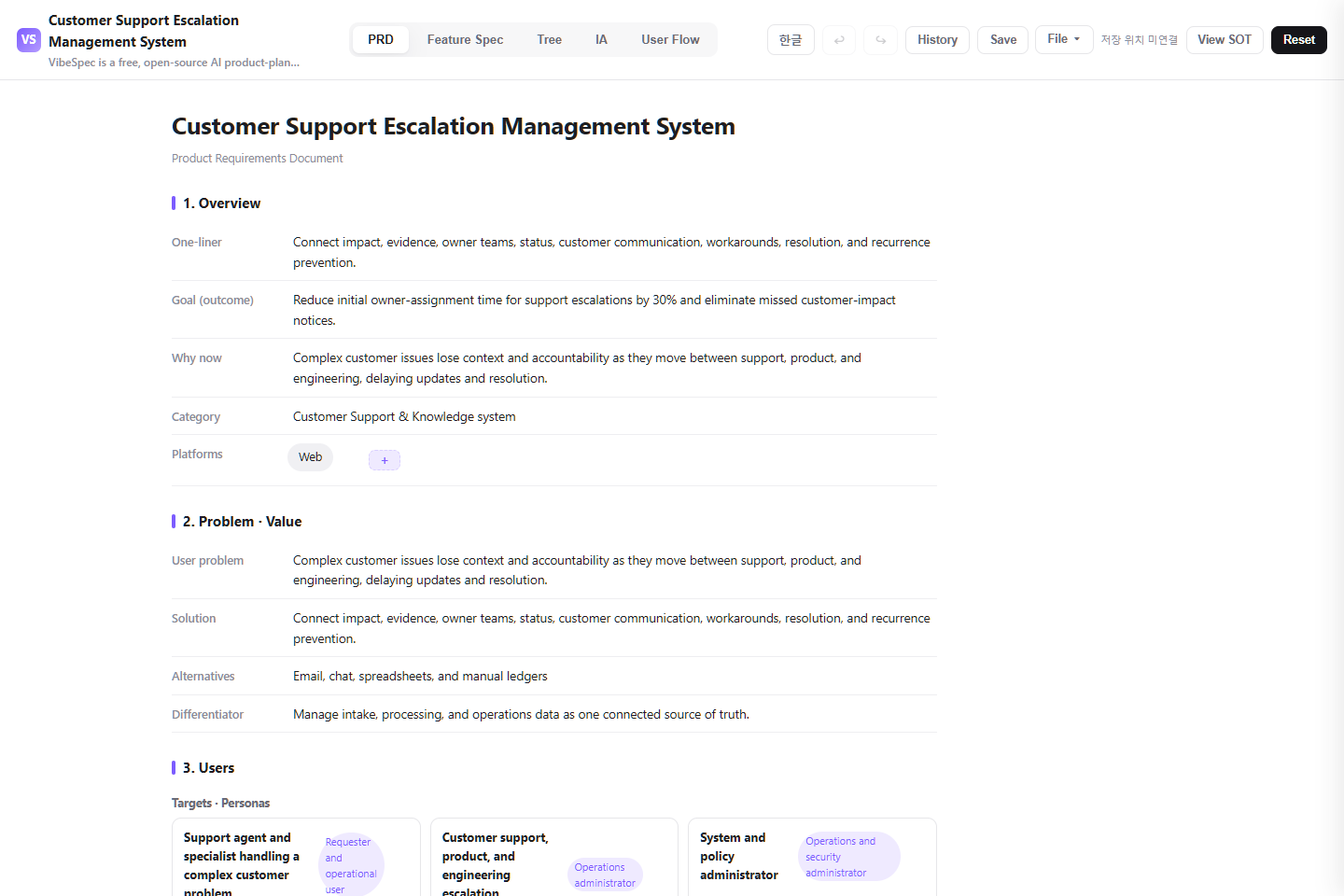
Task: Click the Category value Customer Support & Knowledge system
Action: [404, 417]
